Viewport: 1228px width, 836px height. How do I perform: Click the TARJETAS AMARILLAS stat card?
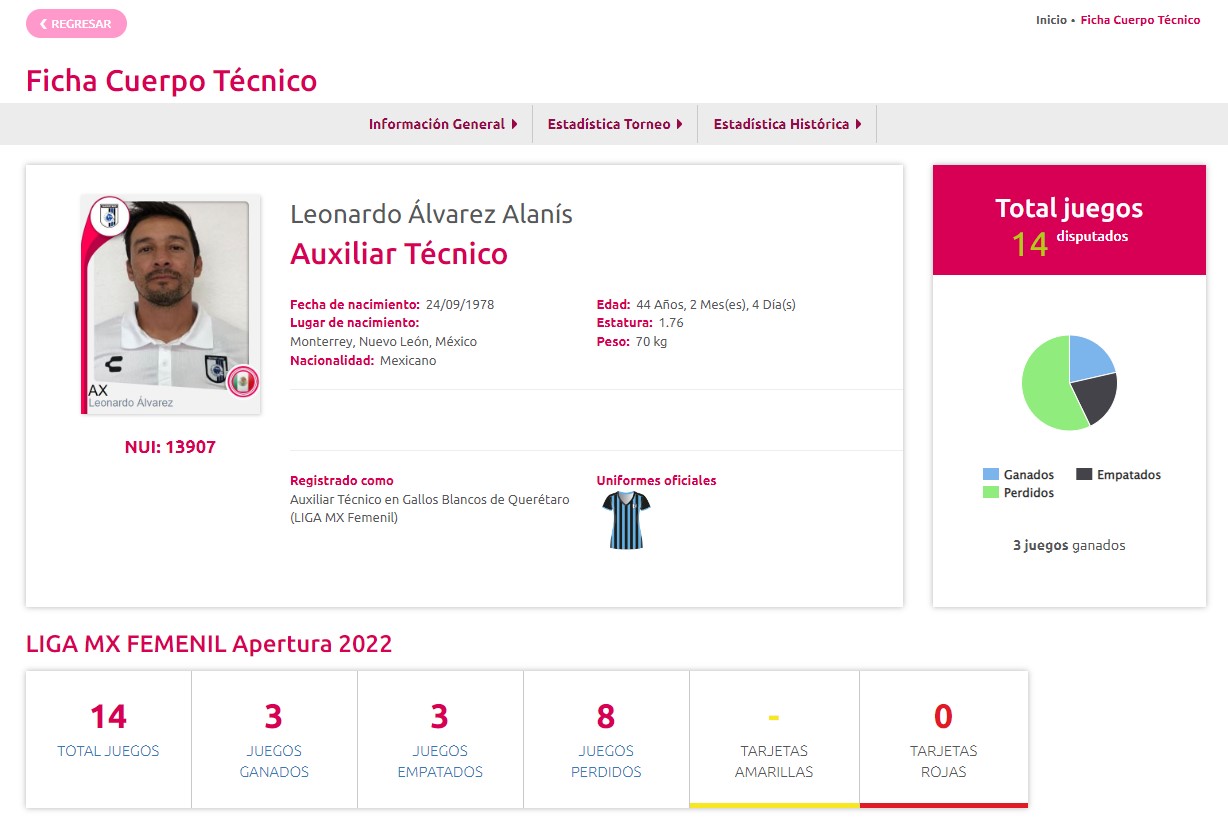pos(774,739)
